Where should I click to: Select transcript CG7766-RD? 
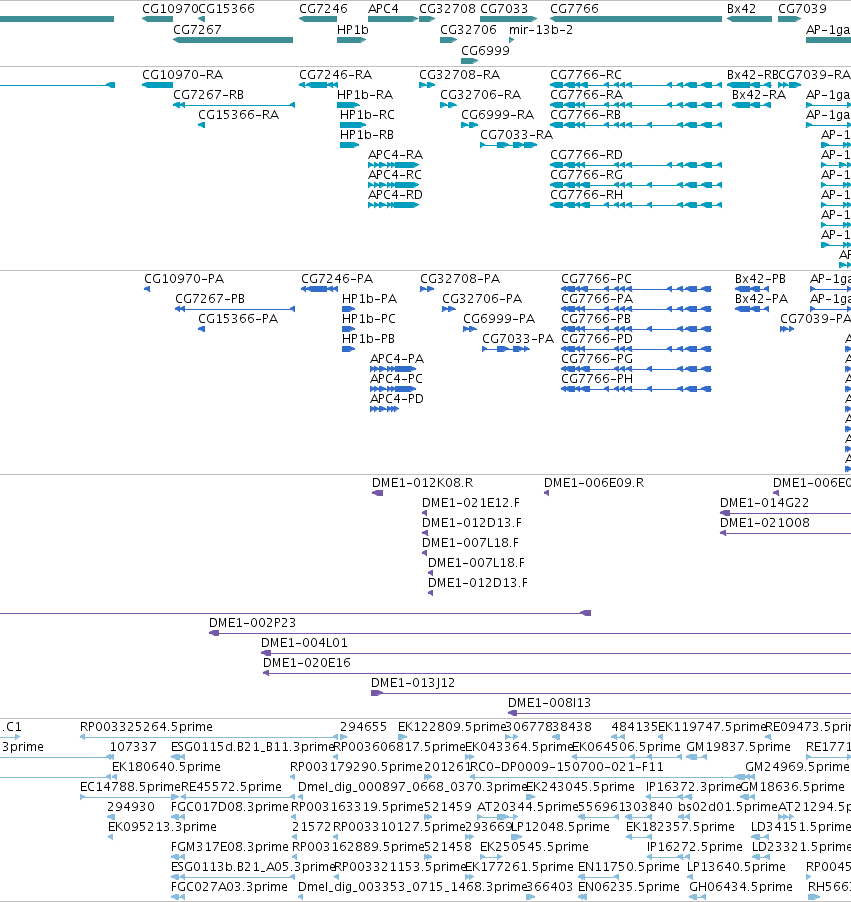(x=586, y=155)
